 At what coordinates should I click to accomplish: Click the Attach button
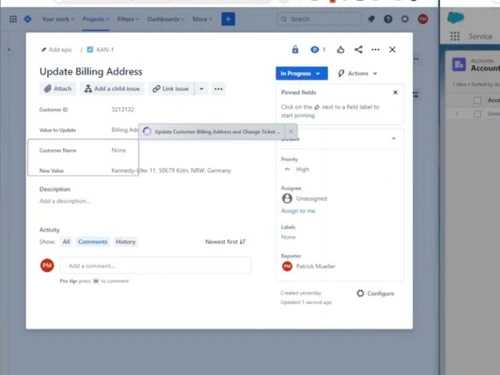point(58,89)
